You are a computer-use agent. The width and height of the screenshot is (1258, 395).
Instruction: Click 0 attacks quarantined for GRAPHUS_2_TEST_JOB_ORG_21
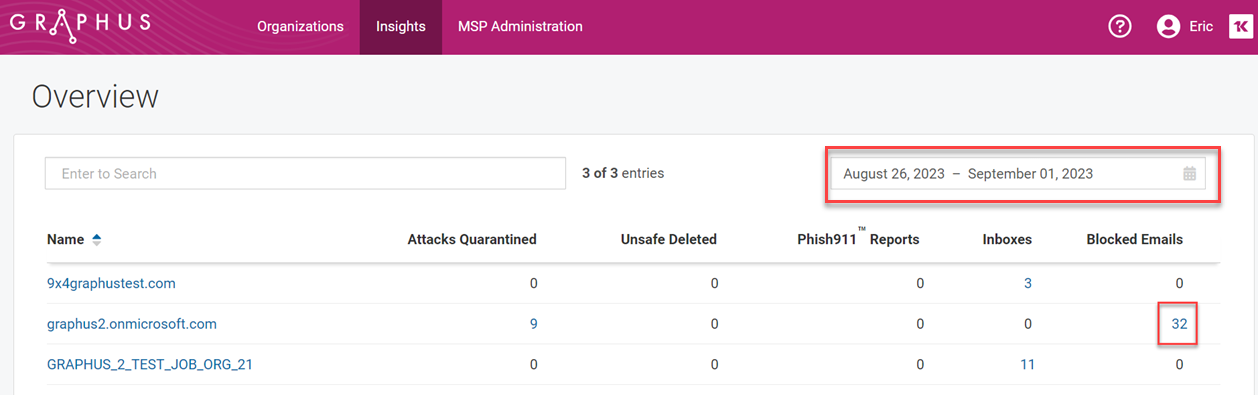pos(533,365)
